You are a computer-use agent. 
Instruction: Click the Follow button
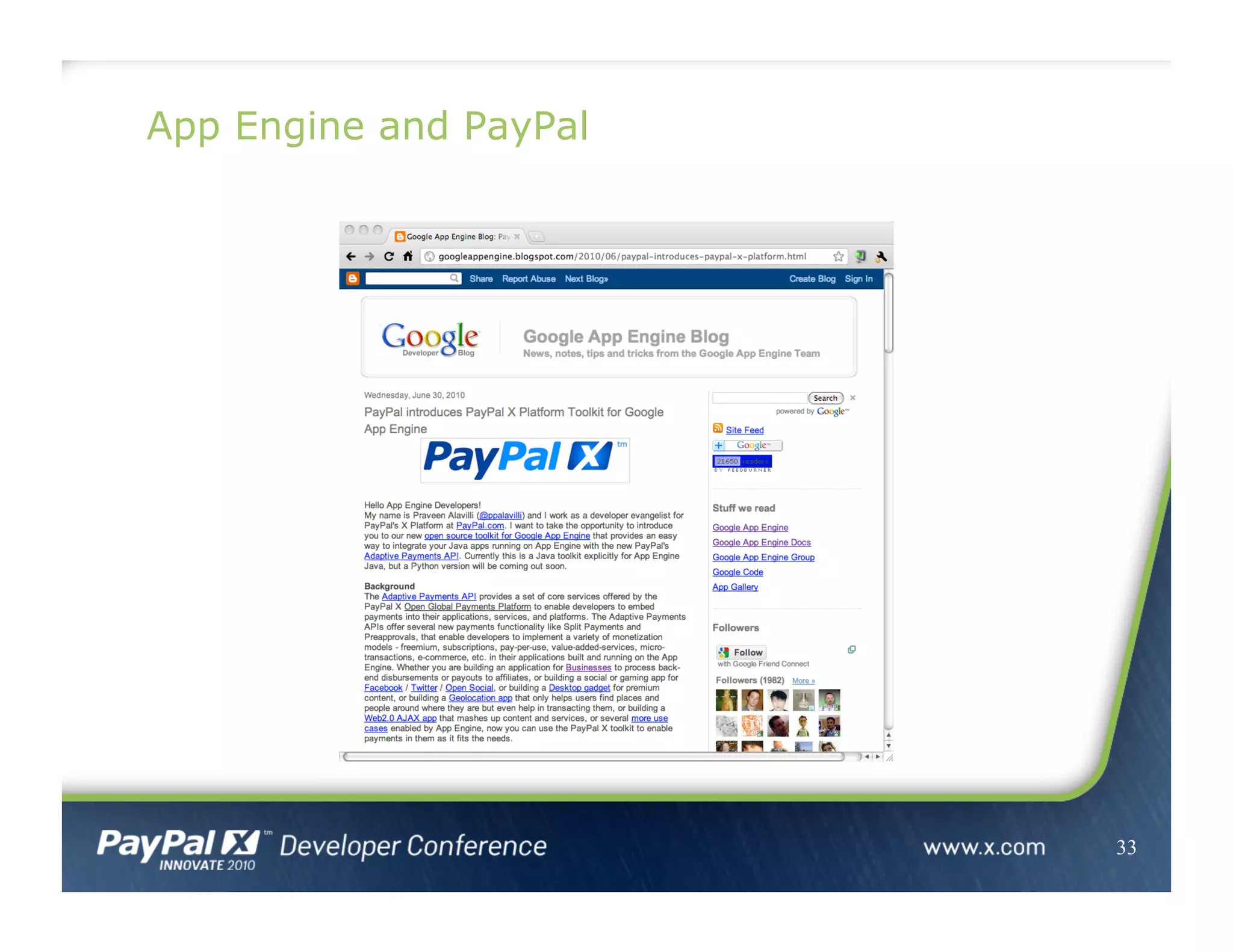[741, 652]
